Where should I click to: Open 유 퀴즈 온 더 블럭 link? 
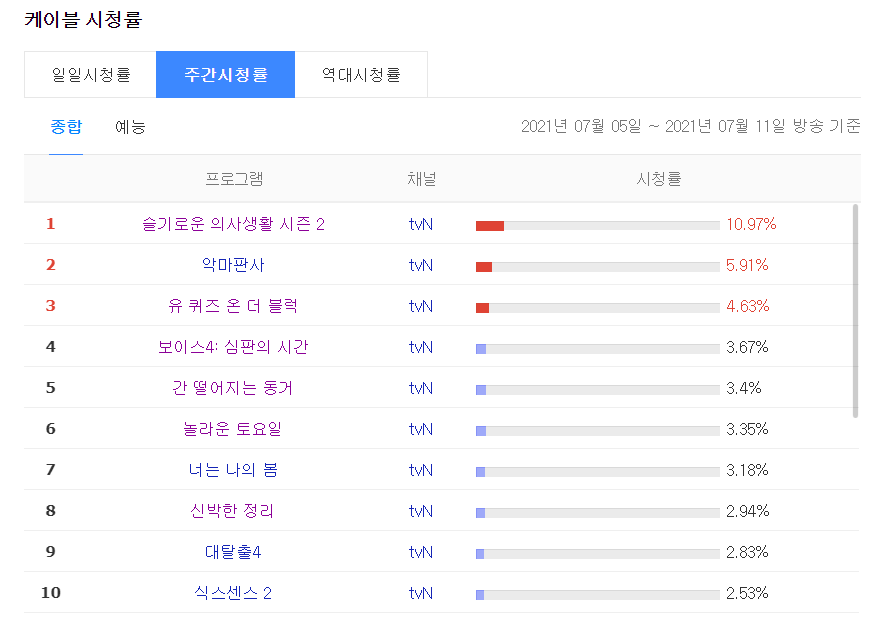click(233, 306)
